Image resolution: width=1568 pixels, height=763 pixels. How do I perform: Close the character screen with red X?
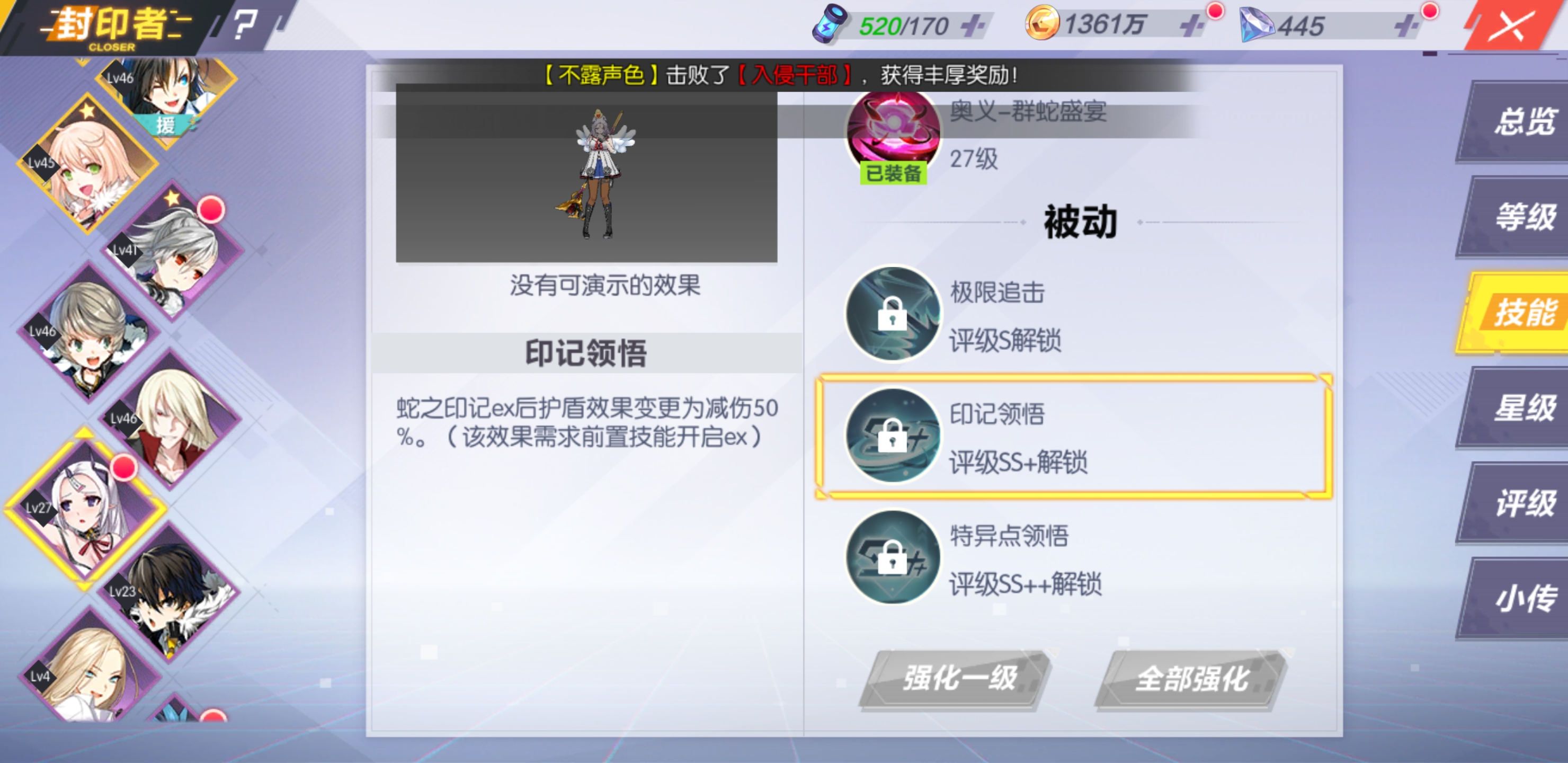tap(1509, 26)
